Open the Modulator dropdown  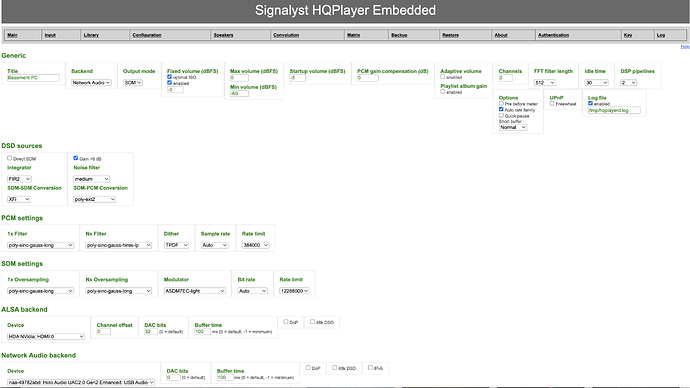195,291
